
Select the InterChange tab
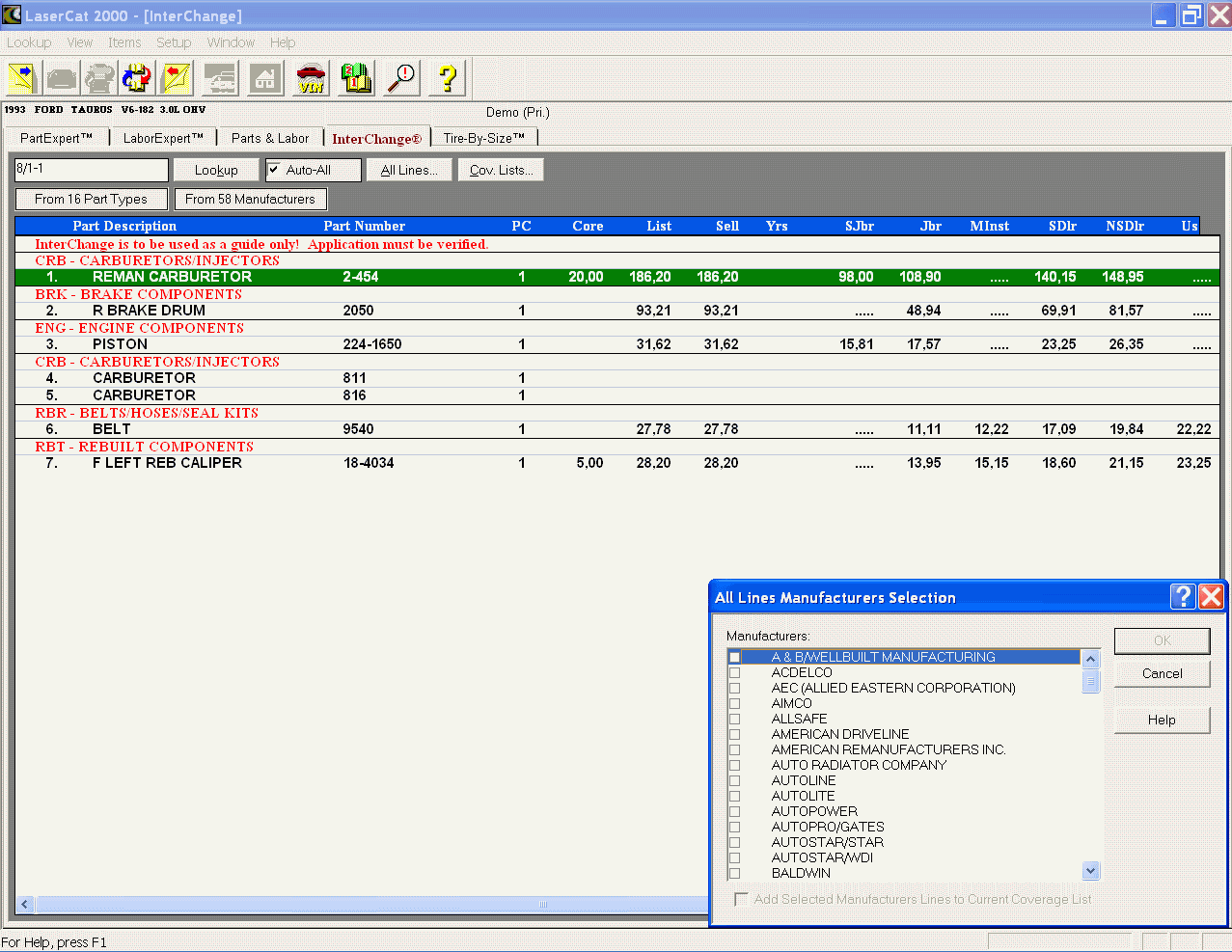tap(377, 139)
